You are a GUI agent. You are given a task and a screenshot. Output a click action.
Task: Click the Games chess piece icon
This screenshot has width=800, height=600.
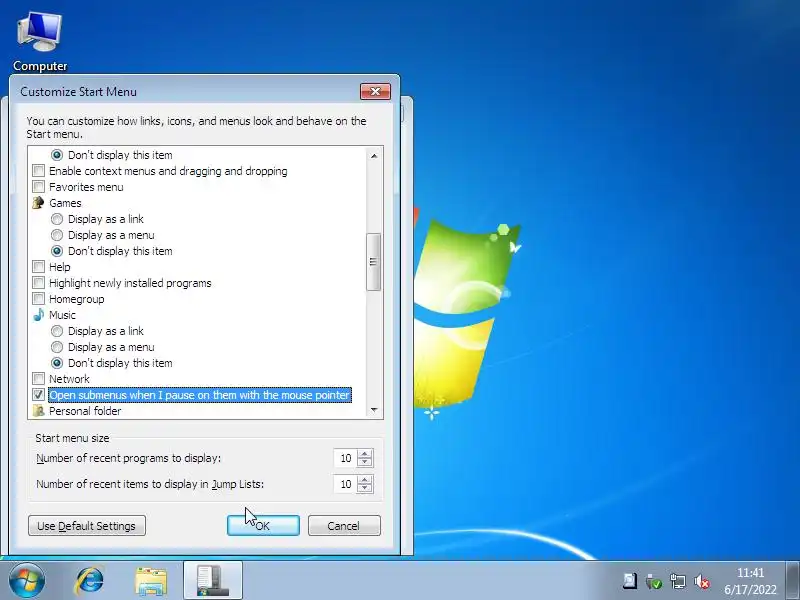[x=38, y=203]
